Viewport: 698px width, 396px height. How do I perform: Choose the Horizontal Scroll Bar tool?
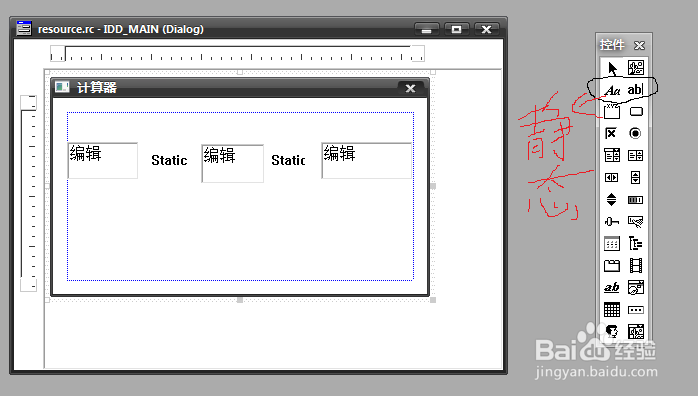(x=612, y=178)
